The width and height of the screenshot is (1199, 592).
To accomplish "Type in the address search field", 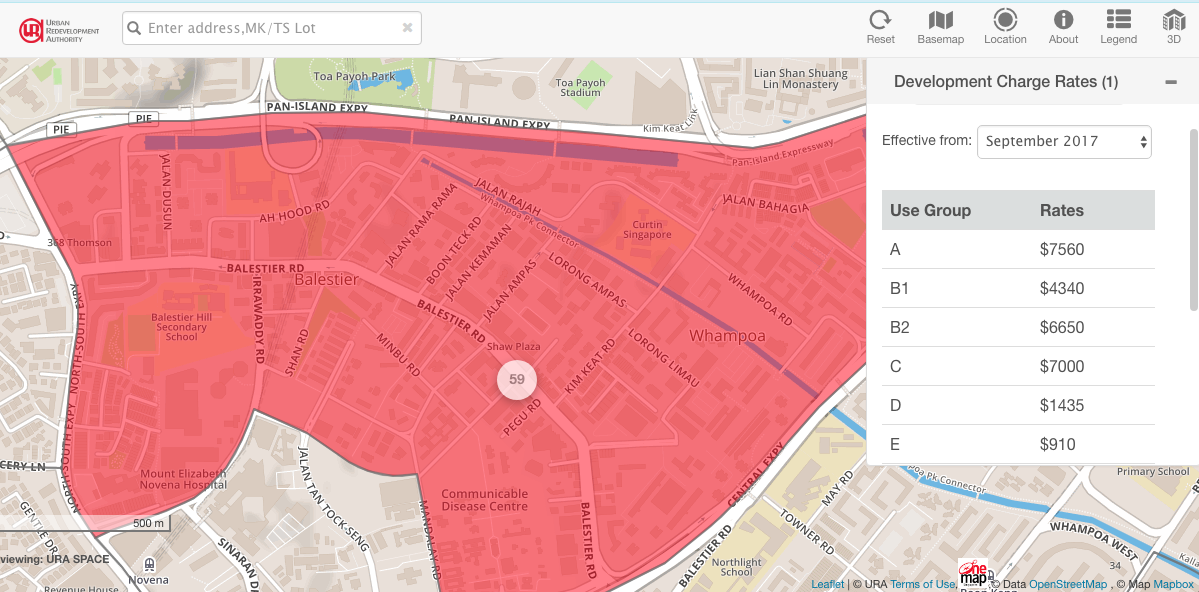I will pyautogui.click(x=270, y=28).
